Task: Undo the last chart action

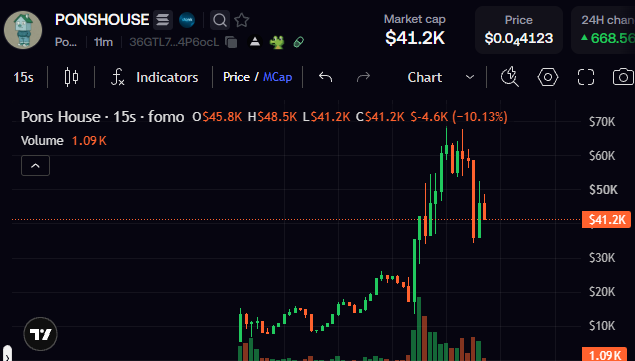Action: pyautogui.click(x=325, y=77)
